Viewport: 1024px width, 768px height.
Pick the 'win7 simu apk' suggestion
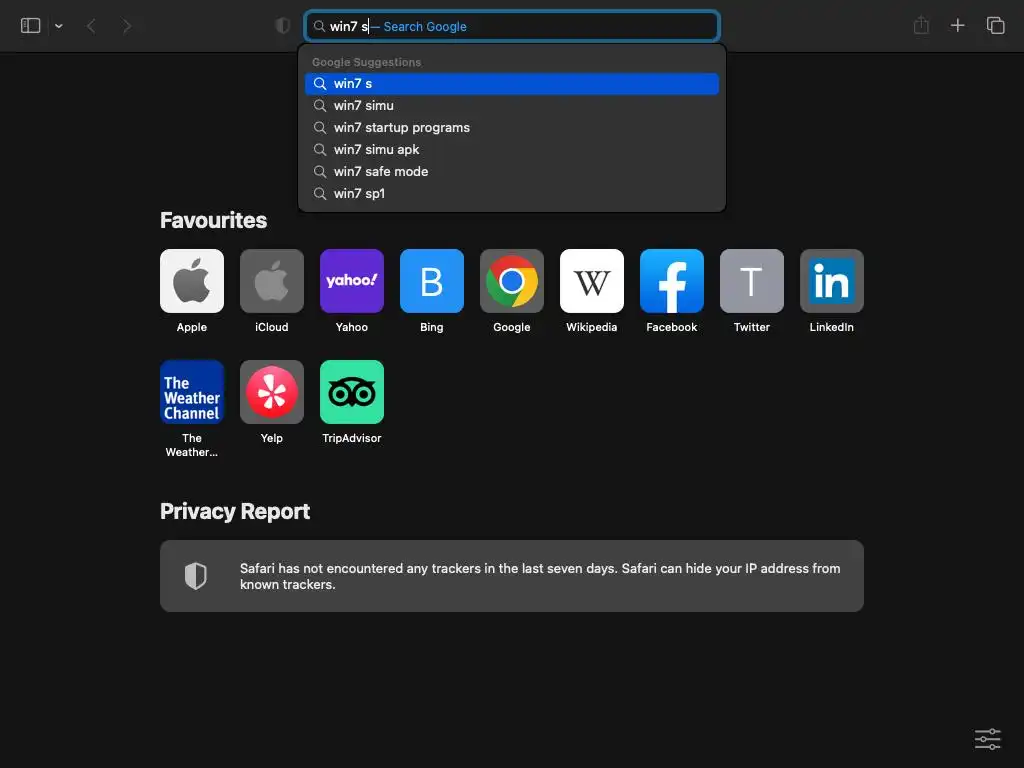(x=512, y=150)
